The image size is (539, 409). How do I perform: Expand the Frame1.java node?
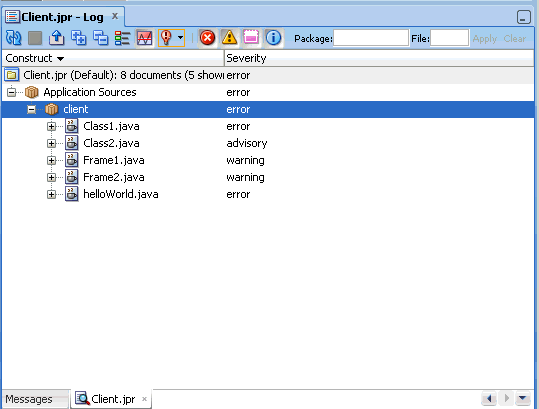(x=51, y=161)
